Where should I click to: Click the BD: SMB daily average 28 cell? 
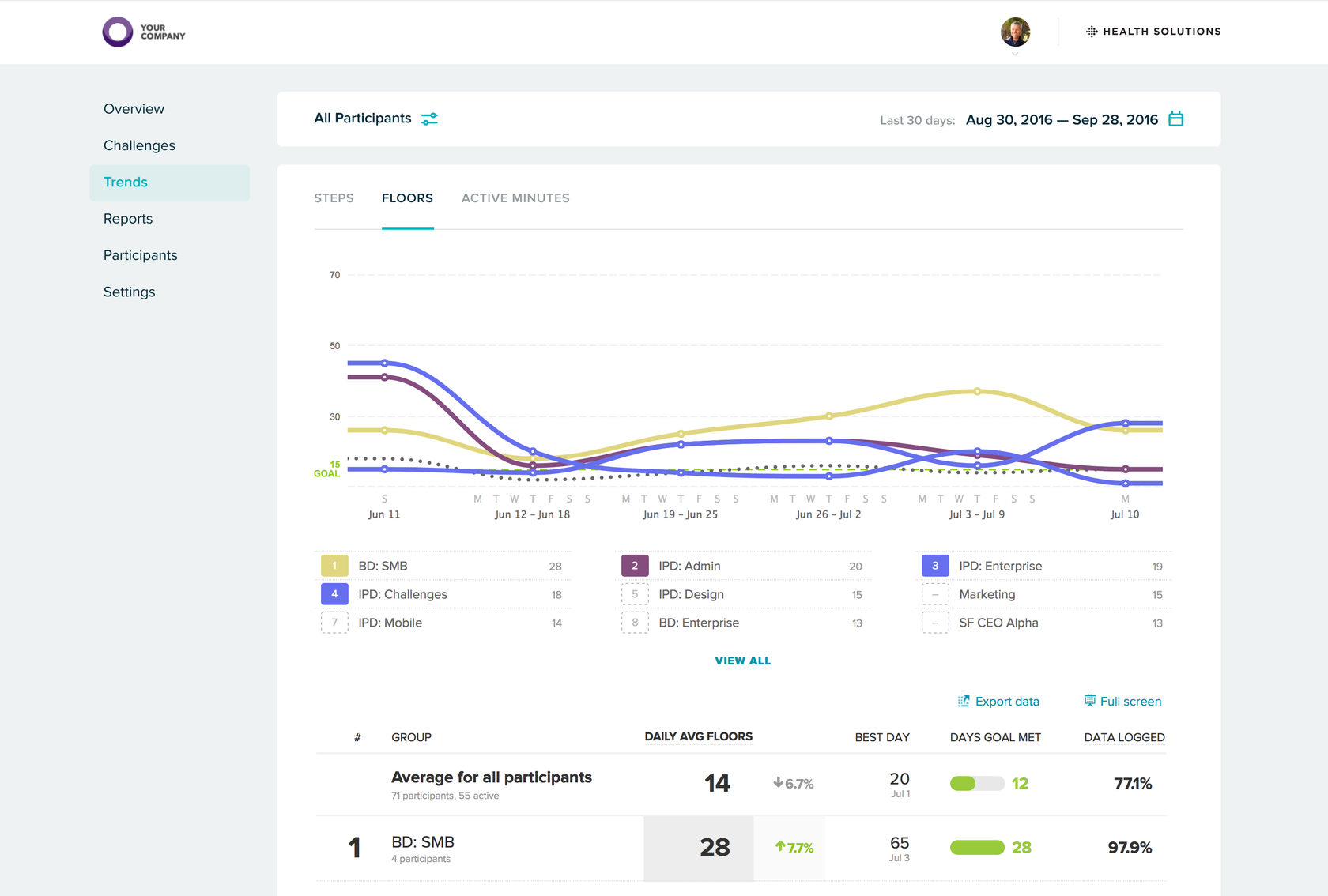pos(699,849)
